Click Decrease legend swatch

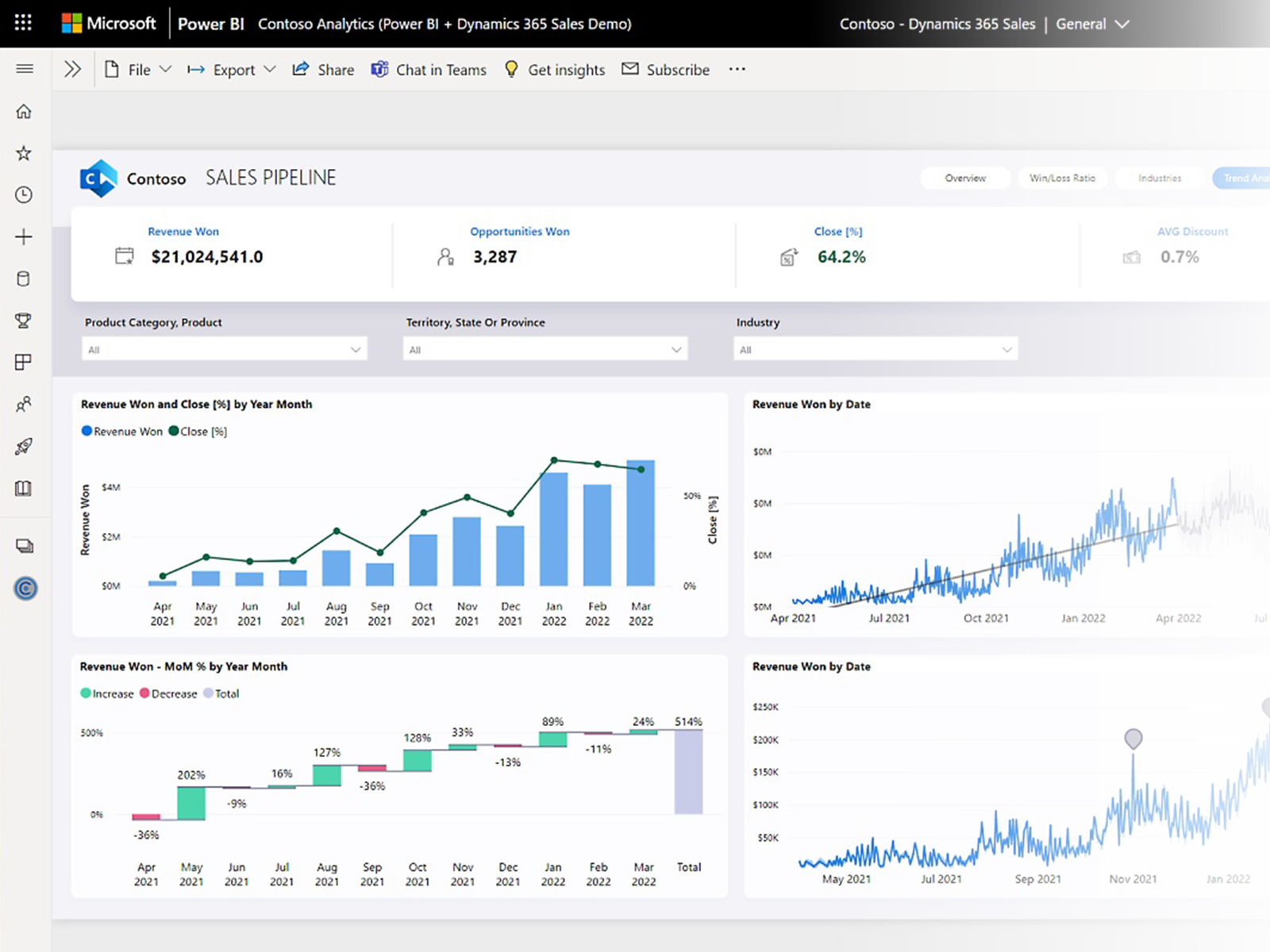click(x=144, y=693)
